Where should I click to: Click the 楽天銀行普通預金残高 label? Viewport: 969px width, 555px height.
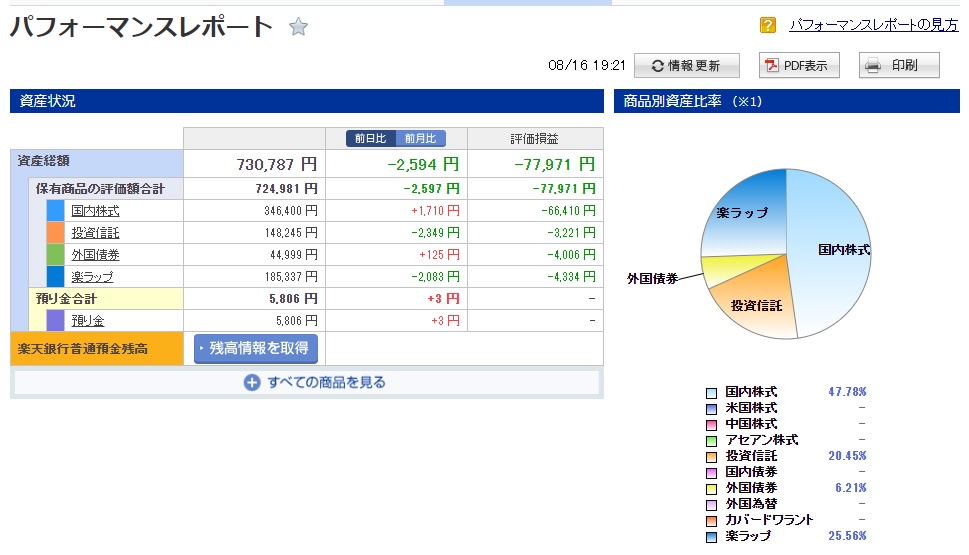[x=83, y=349]
